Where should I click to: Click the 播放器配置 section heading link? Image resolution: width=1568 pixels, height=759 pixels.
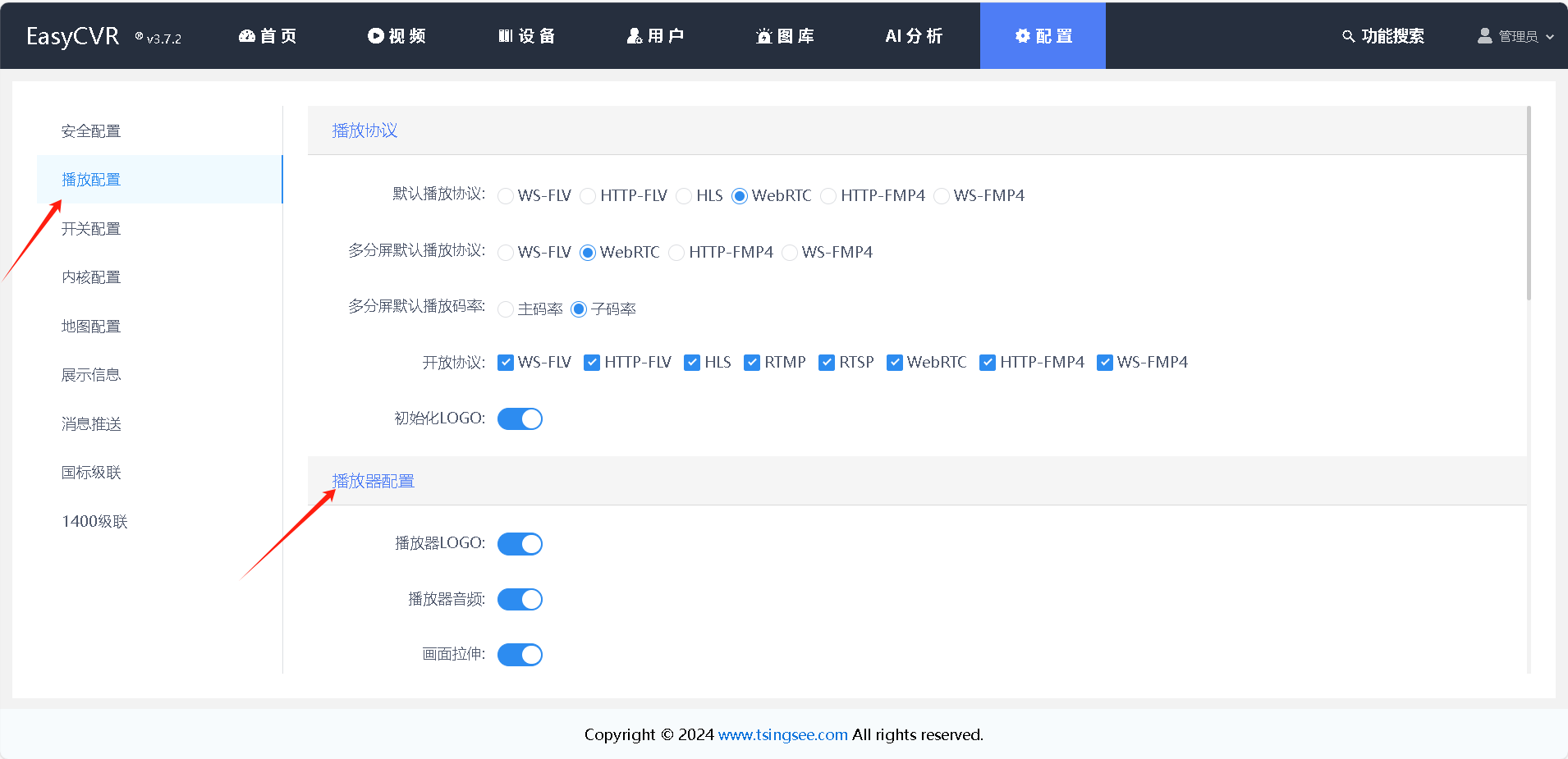[x=373, y=481]
